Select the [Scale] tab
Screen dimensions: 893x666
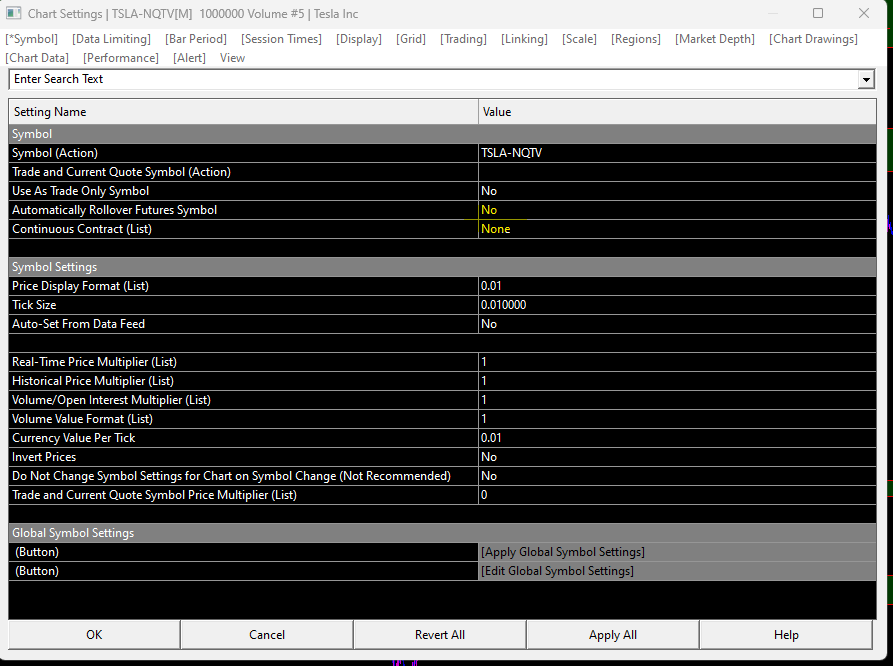pyautogui.click(x=579, y=39)
